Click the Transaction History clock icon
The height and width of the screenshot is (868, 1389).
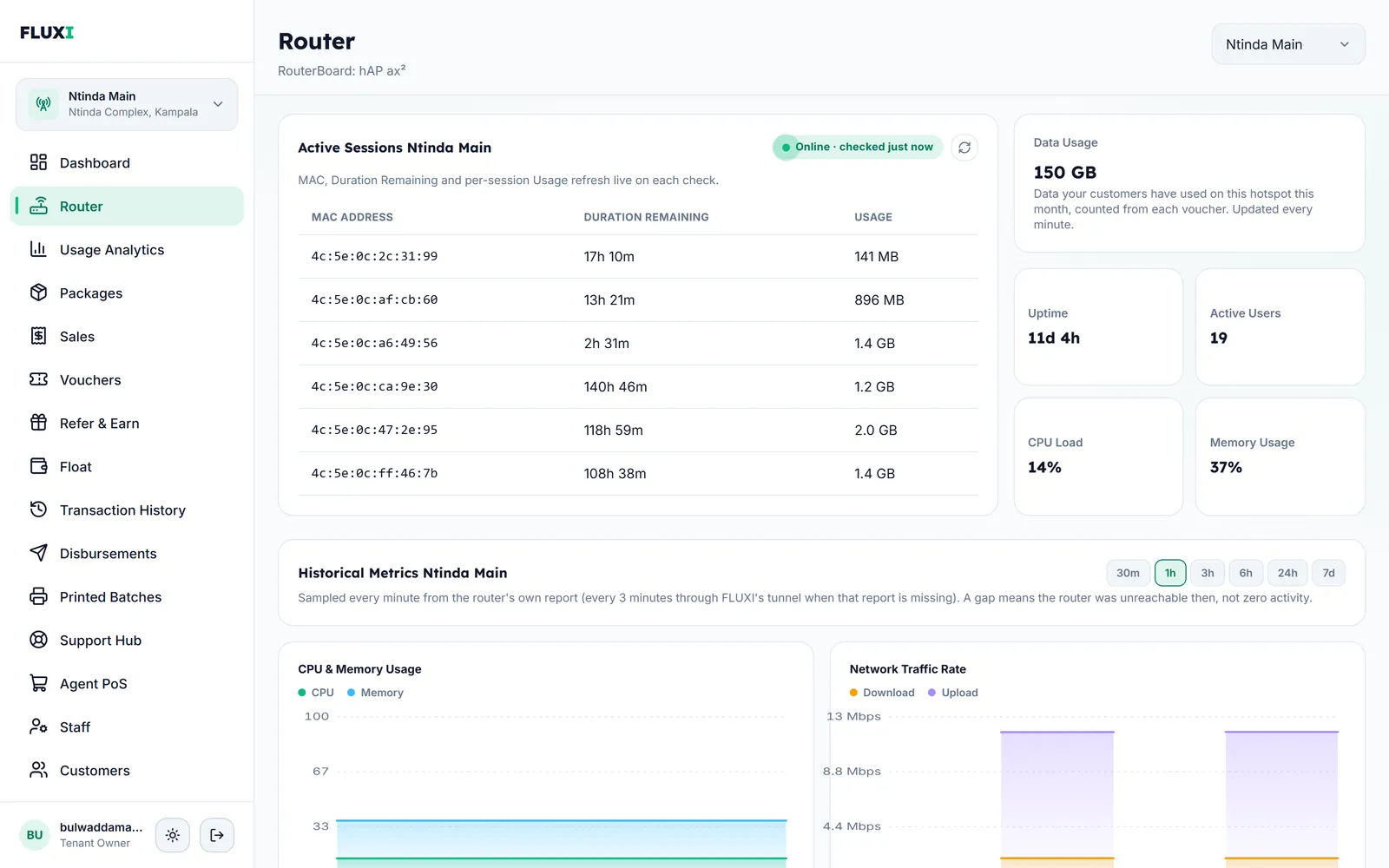[38, 510]
